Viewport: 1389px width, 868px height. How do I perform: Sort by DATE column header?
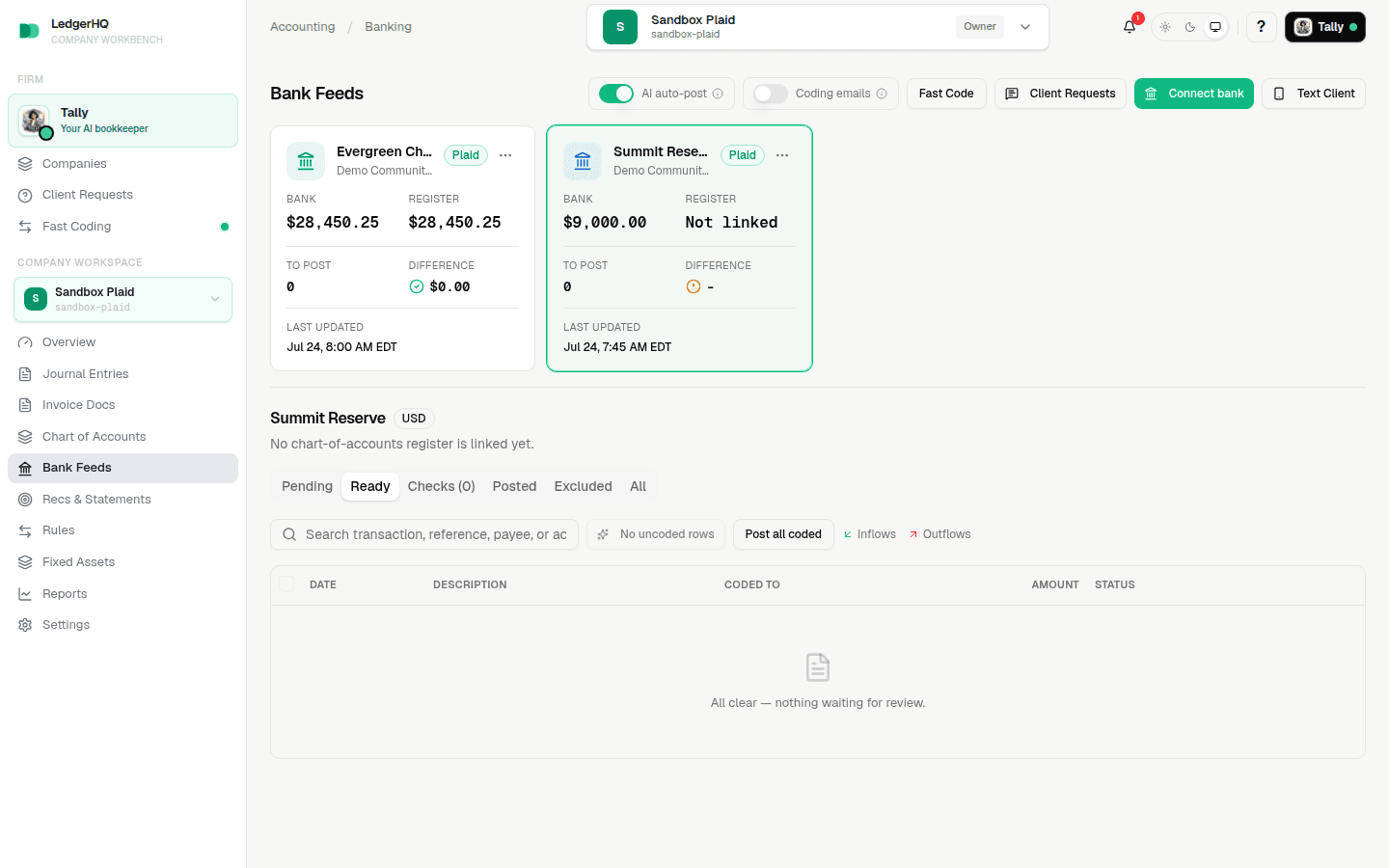click(x=323, y=584)
